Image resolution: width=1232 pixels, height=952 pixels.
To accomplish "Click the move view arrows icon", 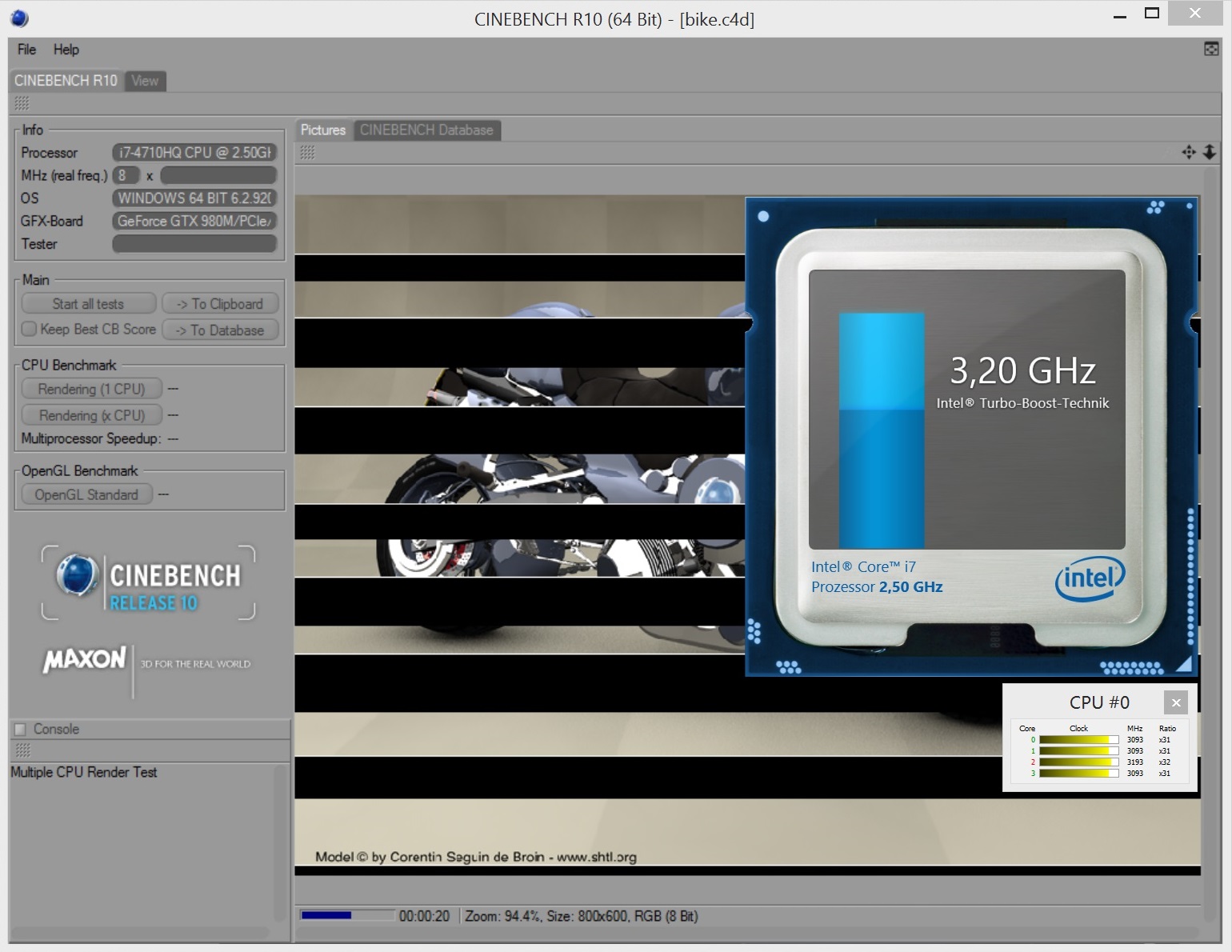I will 1189,152.
